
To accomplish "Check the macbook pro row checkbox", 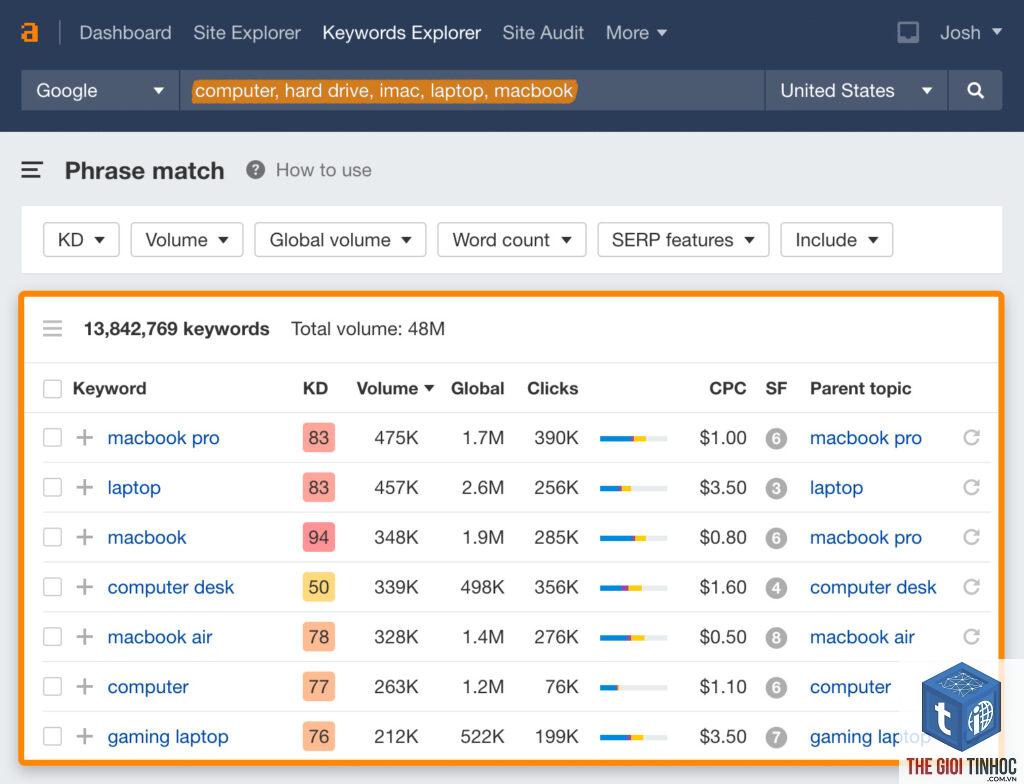I will click(x=52, y=437).
